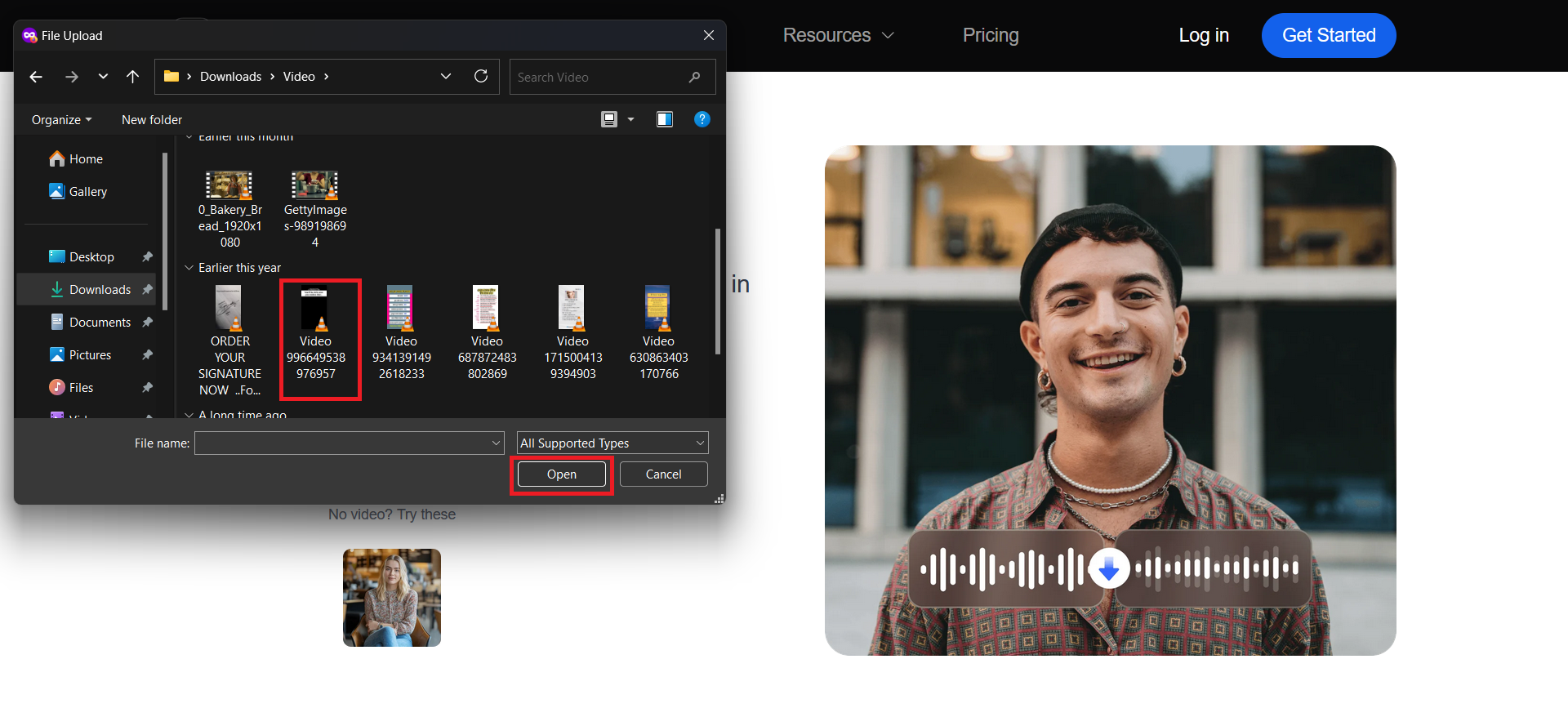Click New folder in toolbar
The height and width of the screenshot is (717, 1568).
152,119
